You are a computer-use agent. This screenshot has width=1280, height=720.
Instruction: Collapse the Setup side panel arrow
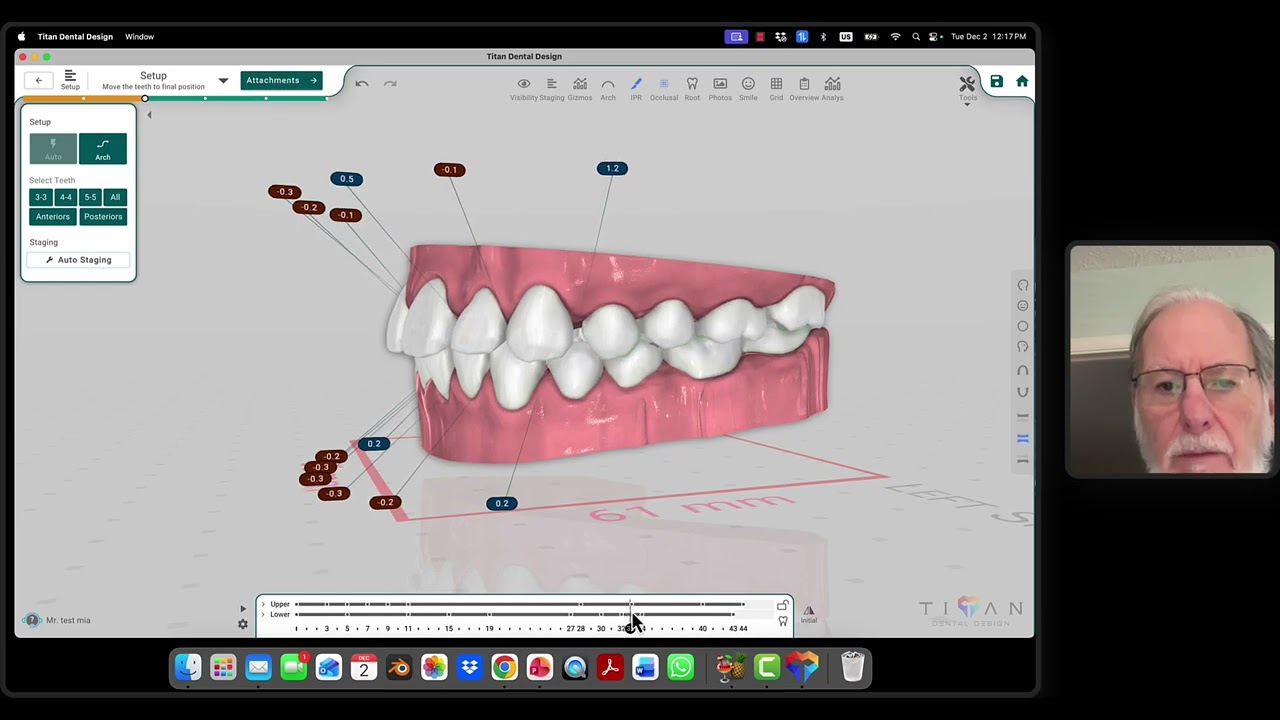pyautogui.click(x=149, y=115)
